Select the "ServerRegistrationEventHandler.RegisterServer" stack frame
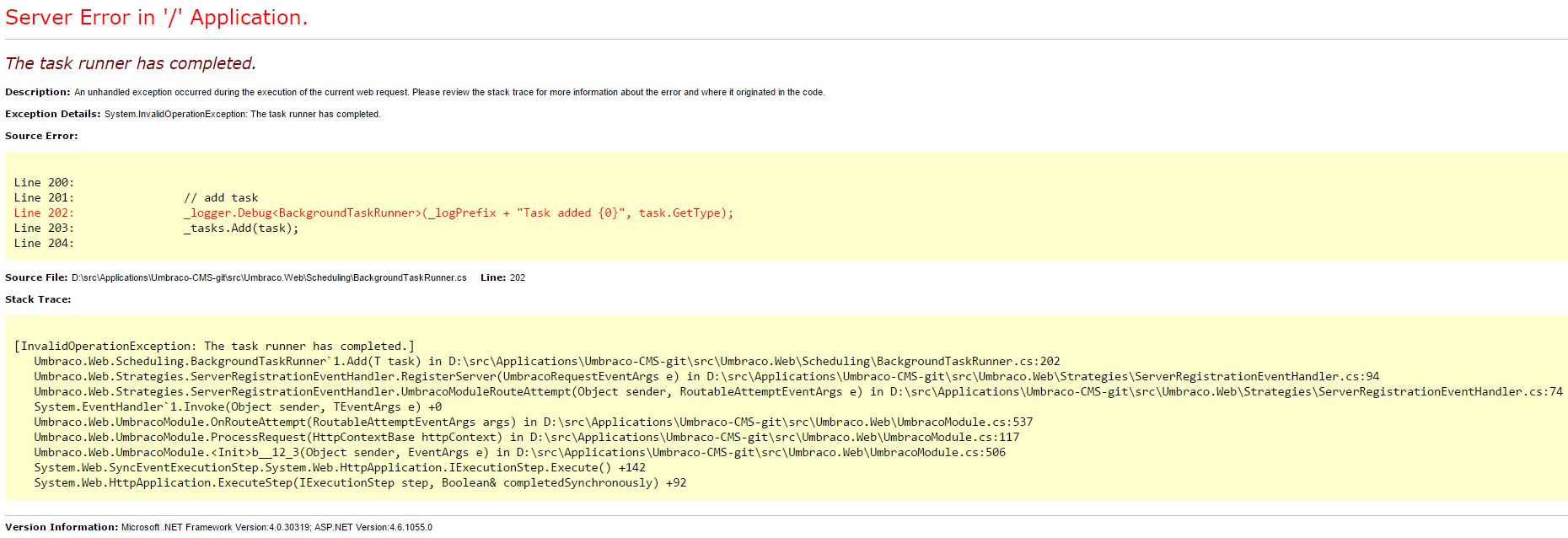Screen dimensions: 1568x538 tap(706, 376)
